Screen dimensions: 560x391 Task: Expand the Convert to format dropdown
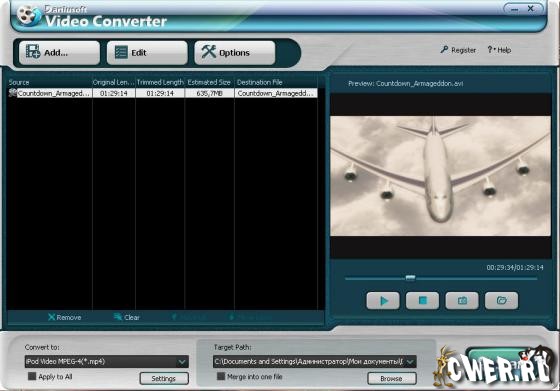(182, 362)
